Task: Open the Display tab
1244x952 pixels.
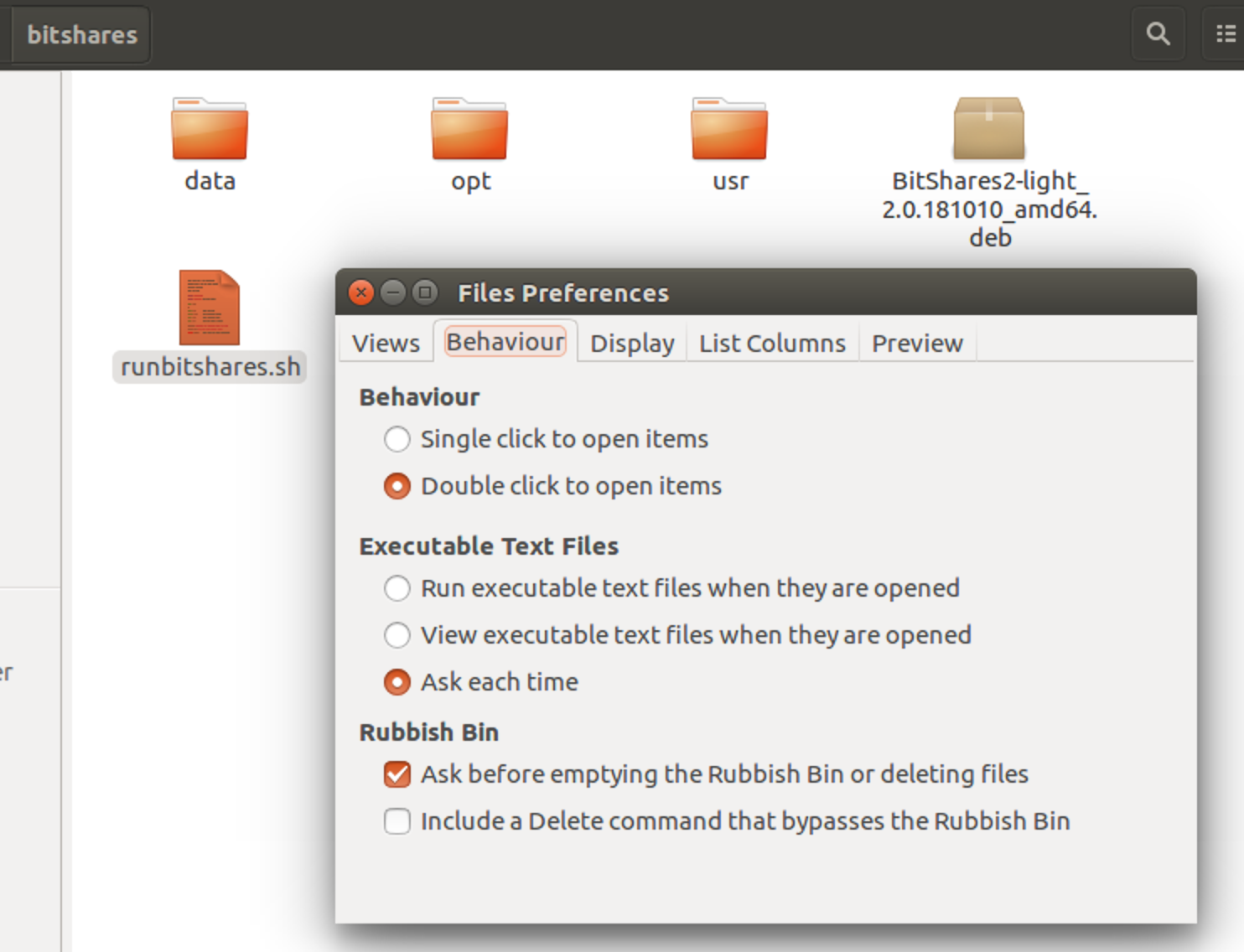Action: click(x=632, y=344)
